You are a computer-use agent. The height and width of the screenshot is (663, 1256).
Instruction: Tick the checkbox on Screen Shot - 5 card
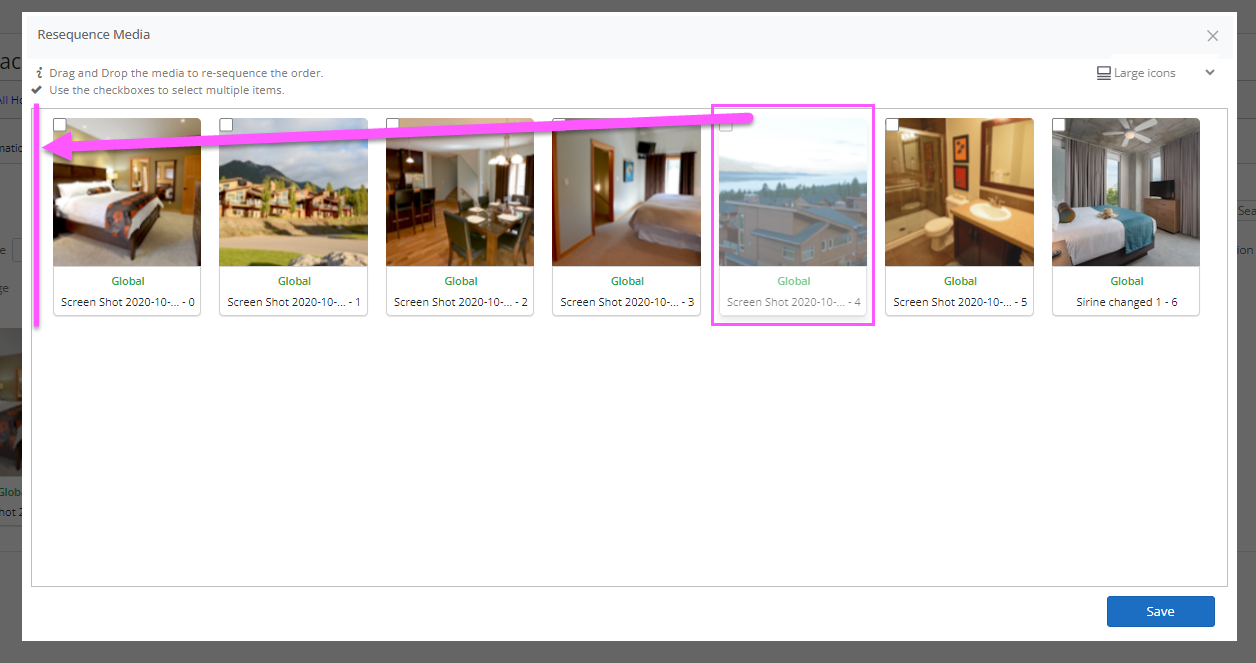click(x=892, y=125)
